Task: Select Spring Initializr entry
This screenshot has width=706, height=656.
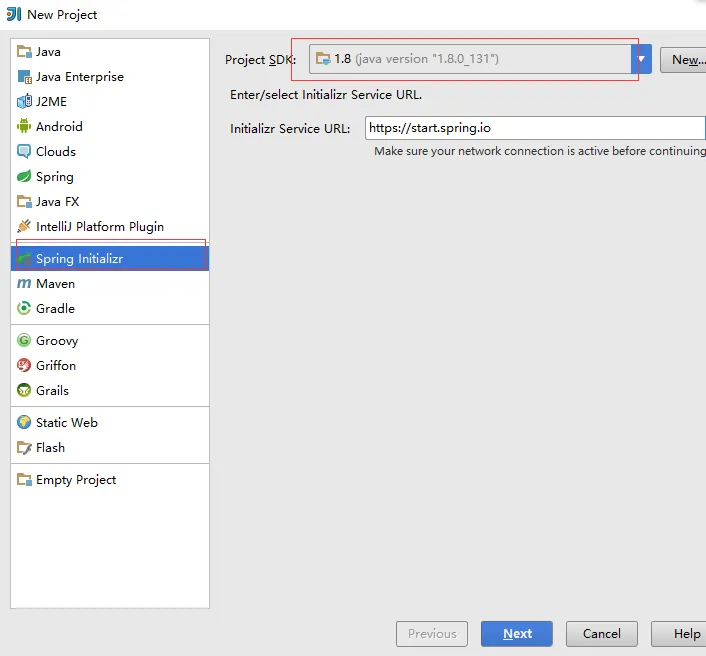Action: tap(110, 259)
